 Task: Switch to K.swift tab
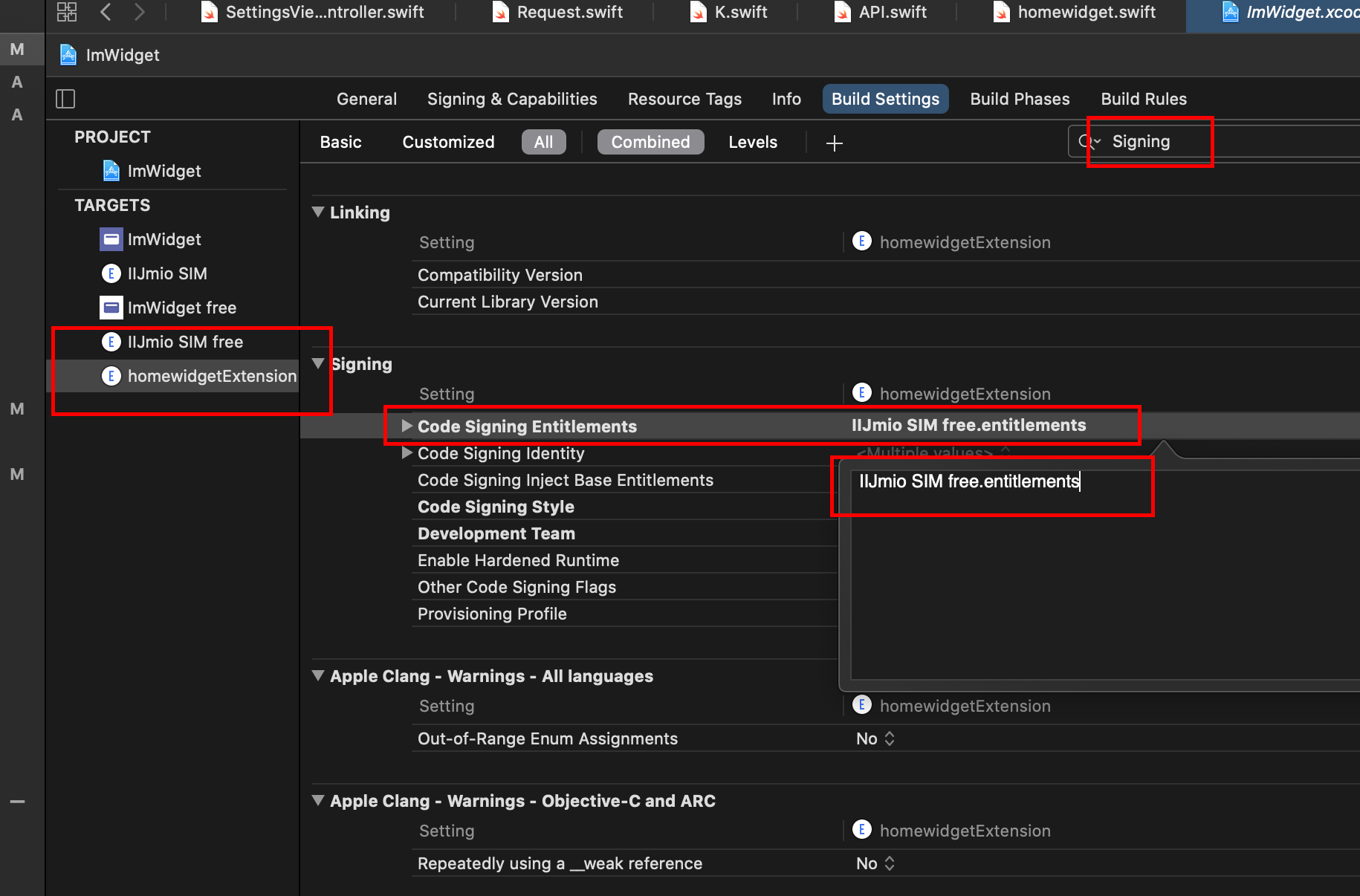(x=729, y=12)
